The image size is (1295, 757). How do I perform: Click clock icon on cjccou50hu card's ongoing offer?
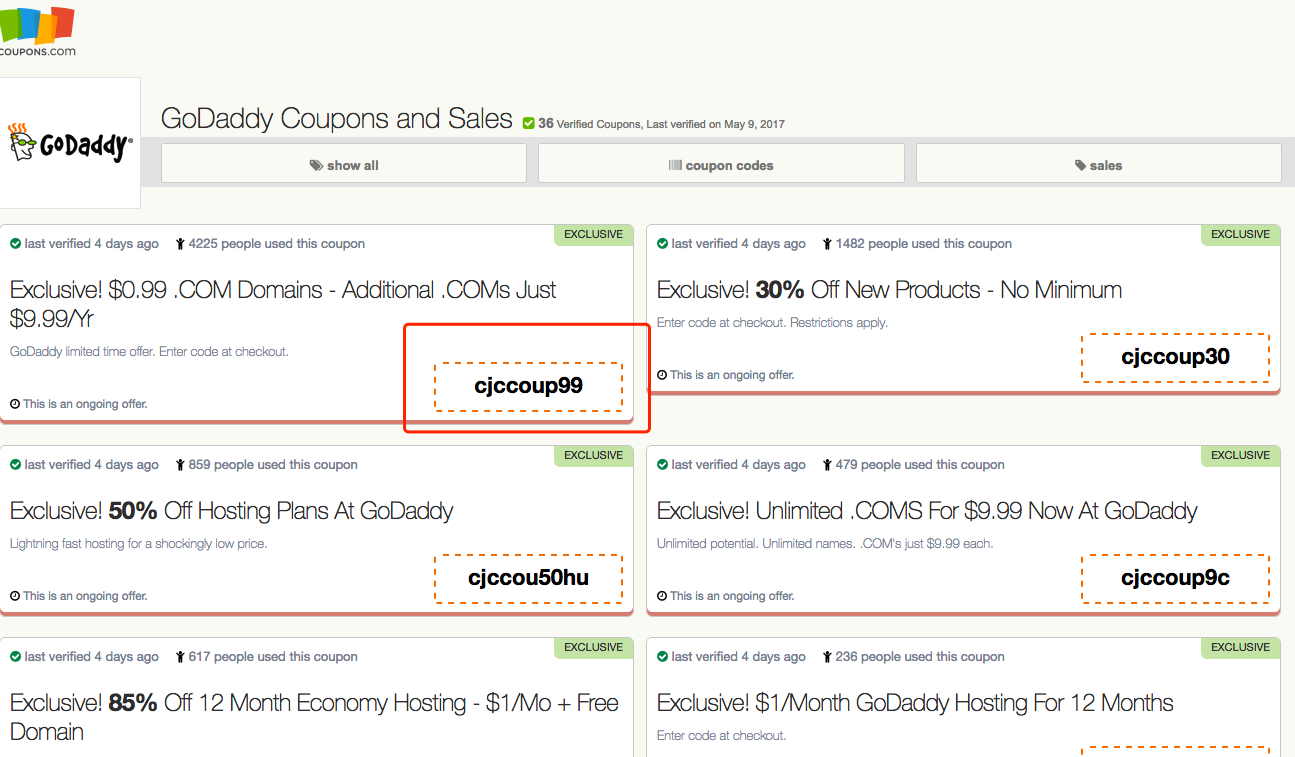pyautogui.click(x=15, y=596)
